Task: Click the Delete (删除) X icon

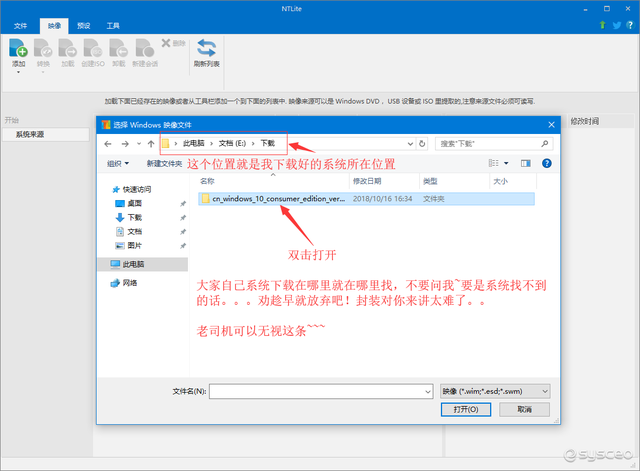Action: [166, 43]
